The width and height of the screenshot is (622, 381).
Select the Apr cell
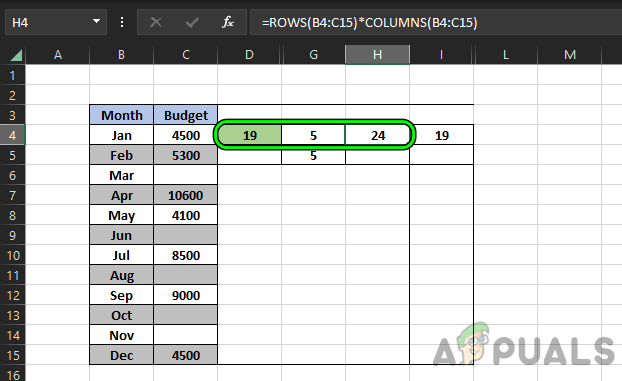pyautogui.click(x=121, y=195)
